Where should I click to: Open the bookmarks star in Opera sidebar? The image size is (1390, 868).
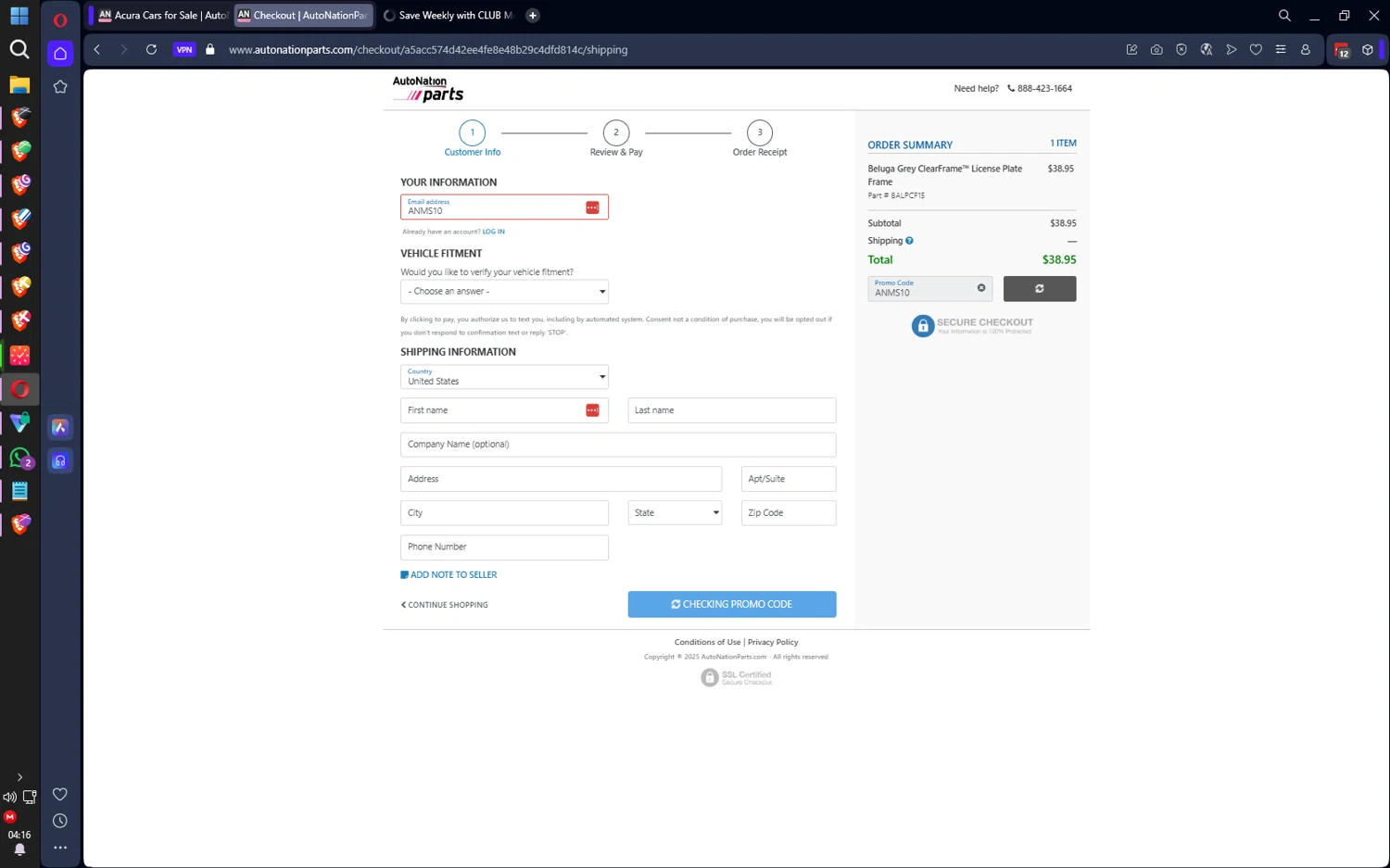60,87
